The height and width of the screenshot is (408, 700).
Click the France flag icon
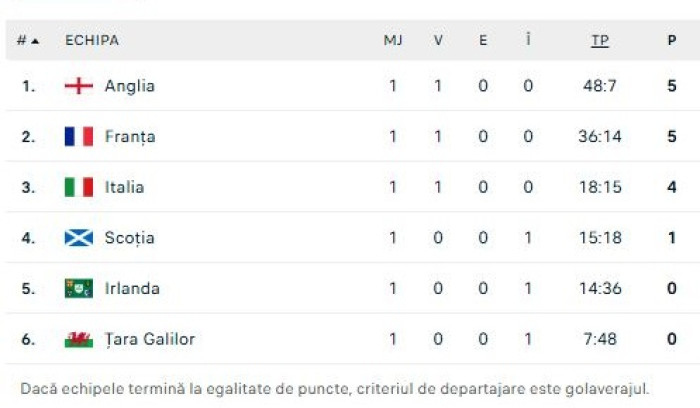(x=79, y=137)
